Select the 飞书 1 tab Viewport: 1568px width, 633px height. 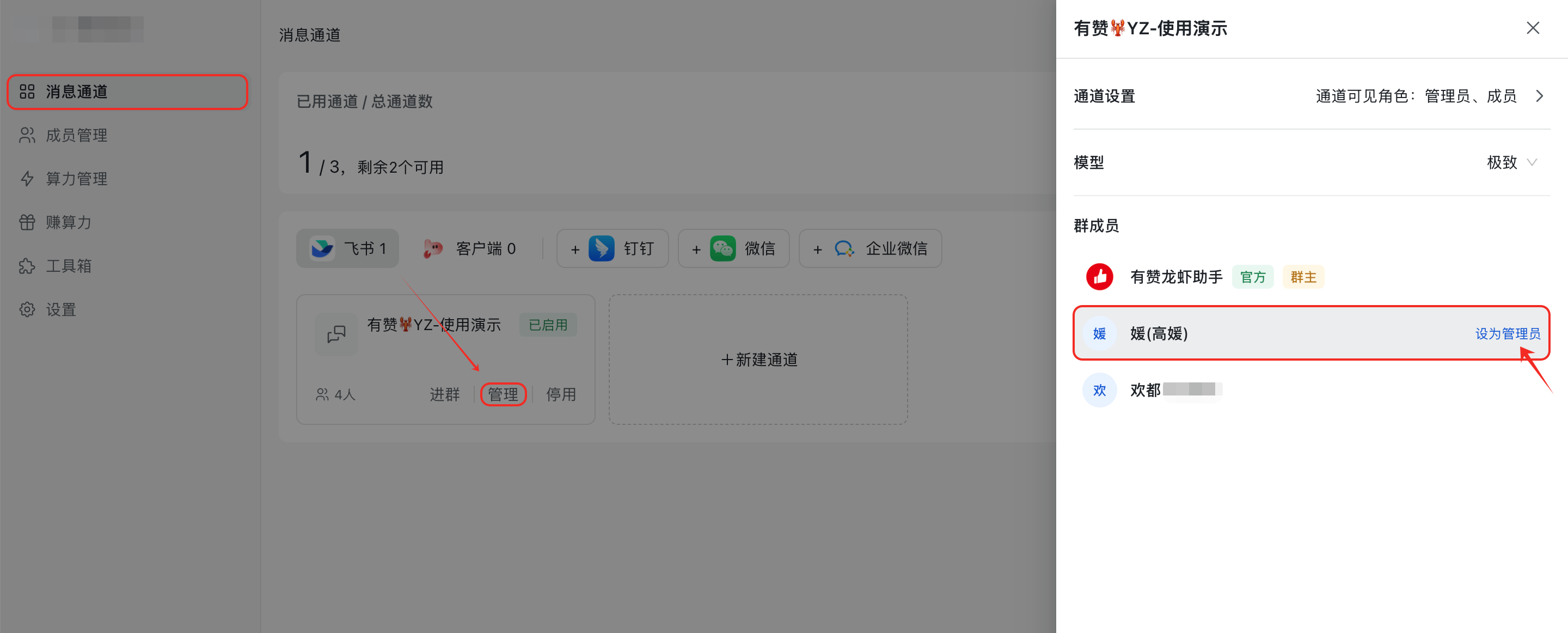click(x=347, y=248)
